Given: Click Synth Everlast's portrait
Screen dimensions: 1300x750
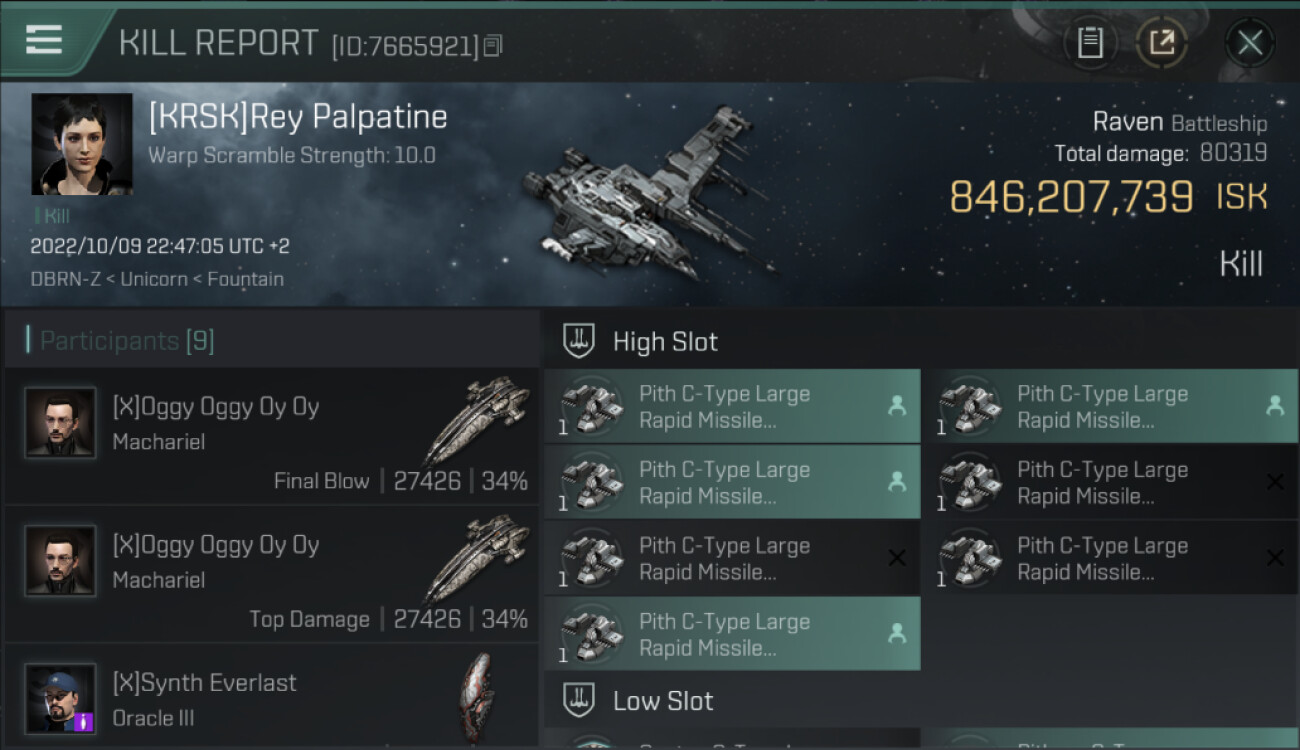Looking at the screenshot, I should pyautogui.click(x=60, y=697).
